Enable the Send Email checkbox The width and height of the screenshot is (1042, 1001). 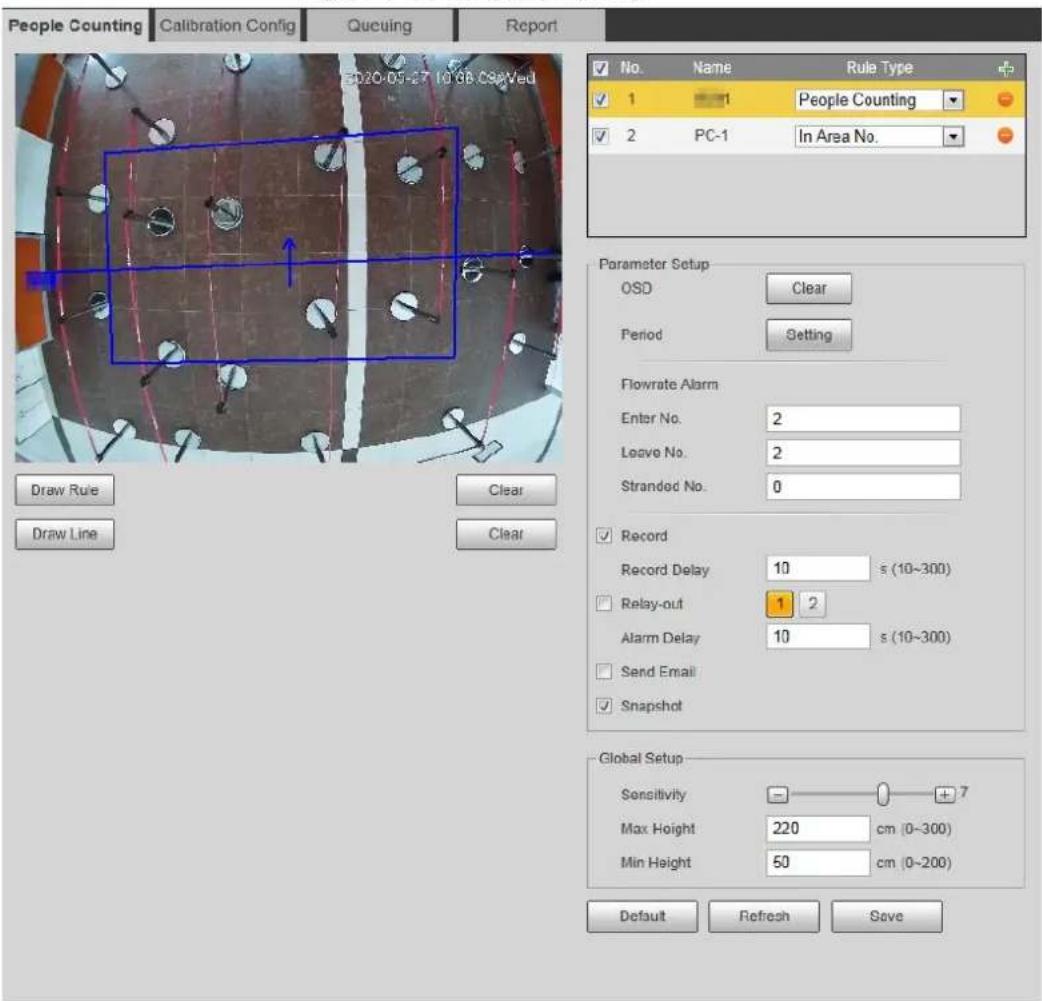point(603,671)
